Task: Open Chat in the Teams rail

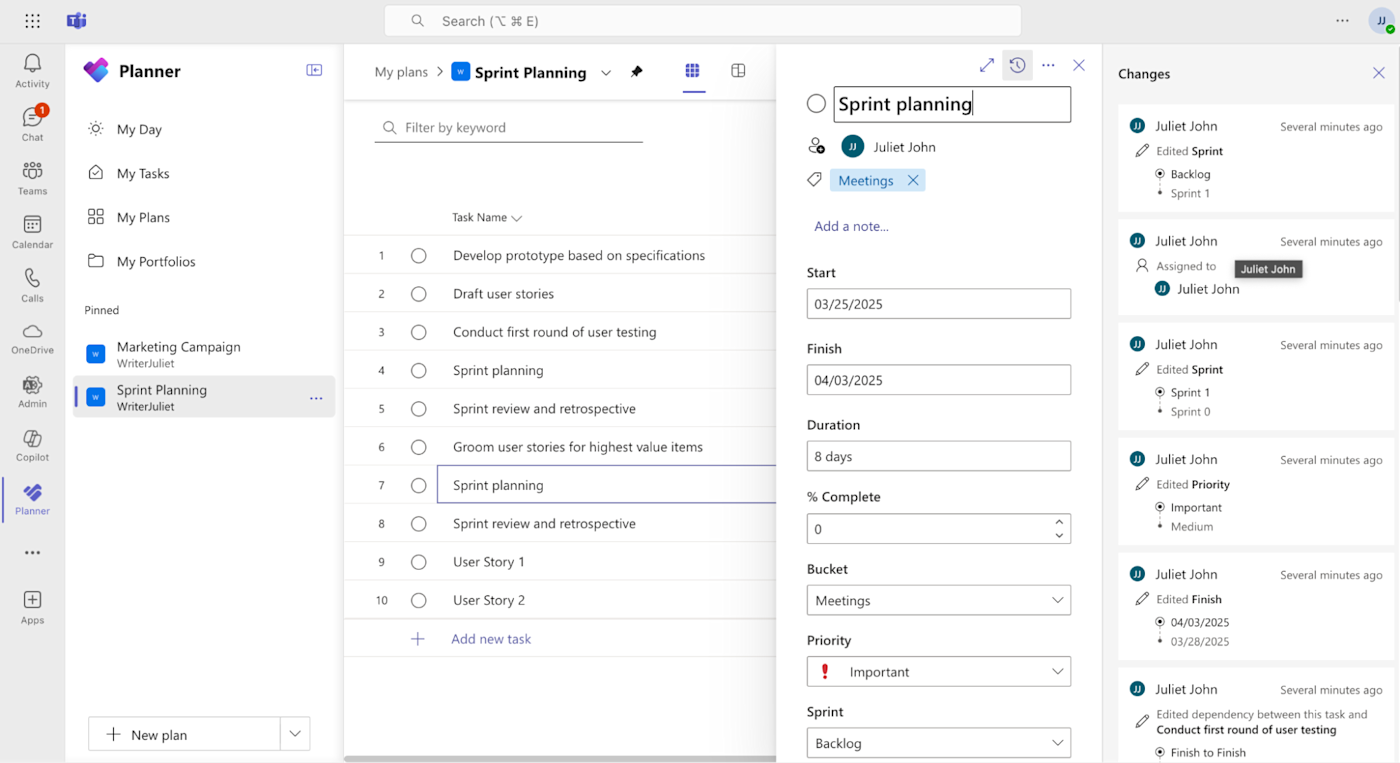Action: click(x=32, y=124)
